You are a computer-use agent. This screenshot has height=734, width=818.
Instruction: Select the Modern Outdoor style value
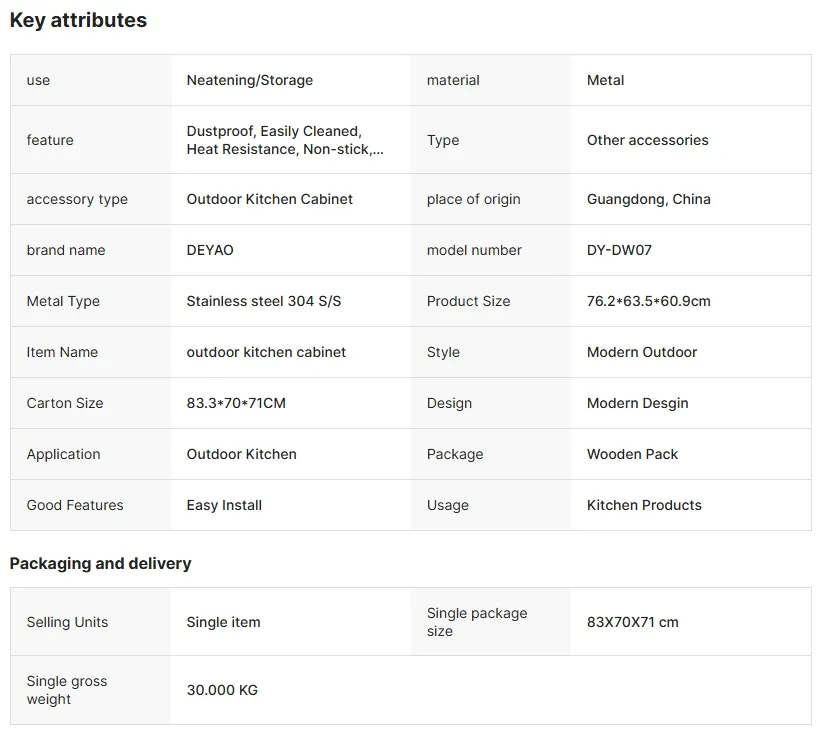pyautogui.click(x=642, y=352)
